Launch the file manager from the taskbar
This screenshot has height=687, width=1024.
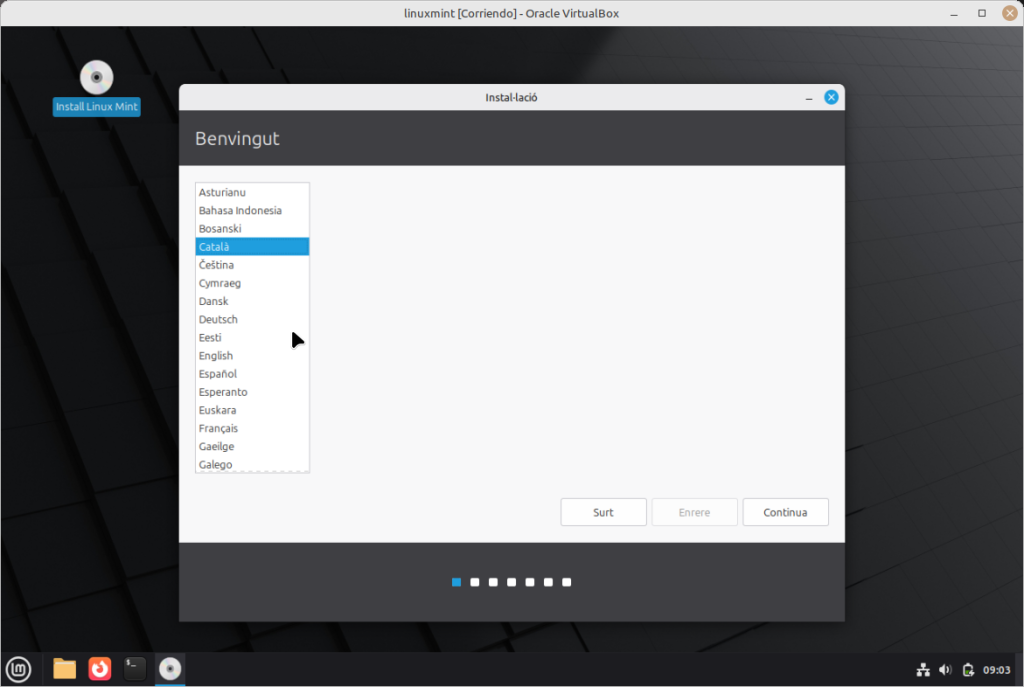pos(65,668)
